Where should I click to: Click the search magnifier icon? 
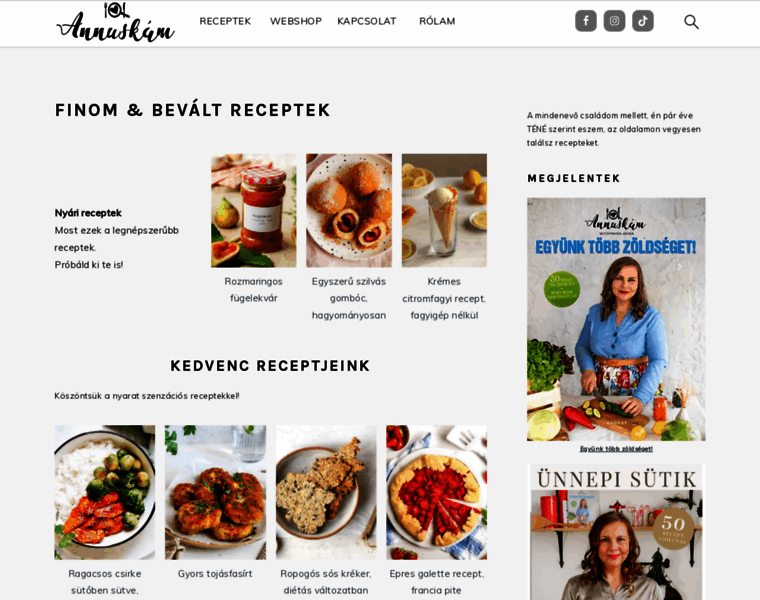pyautogui.click(x=691, y=22)
